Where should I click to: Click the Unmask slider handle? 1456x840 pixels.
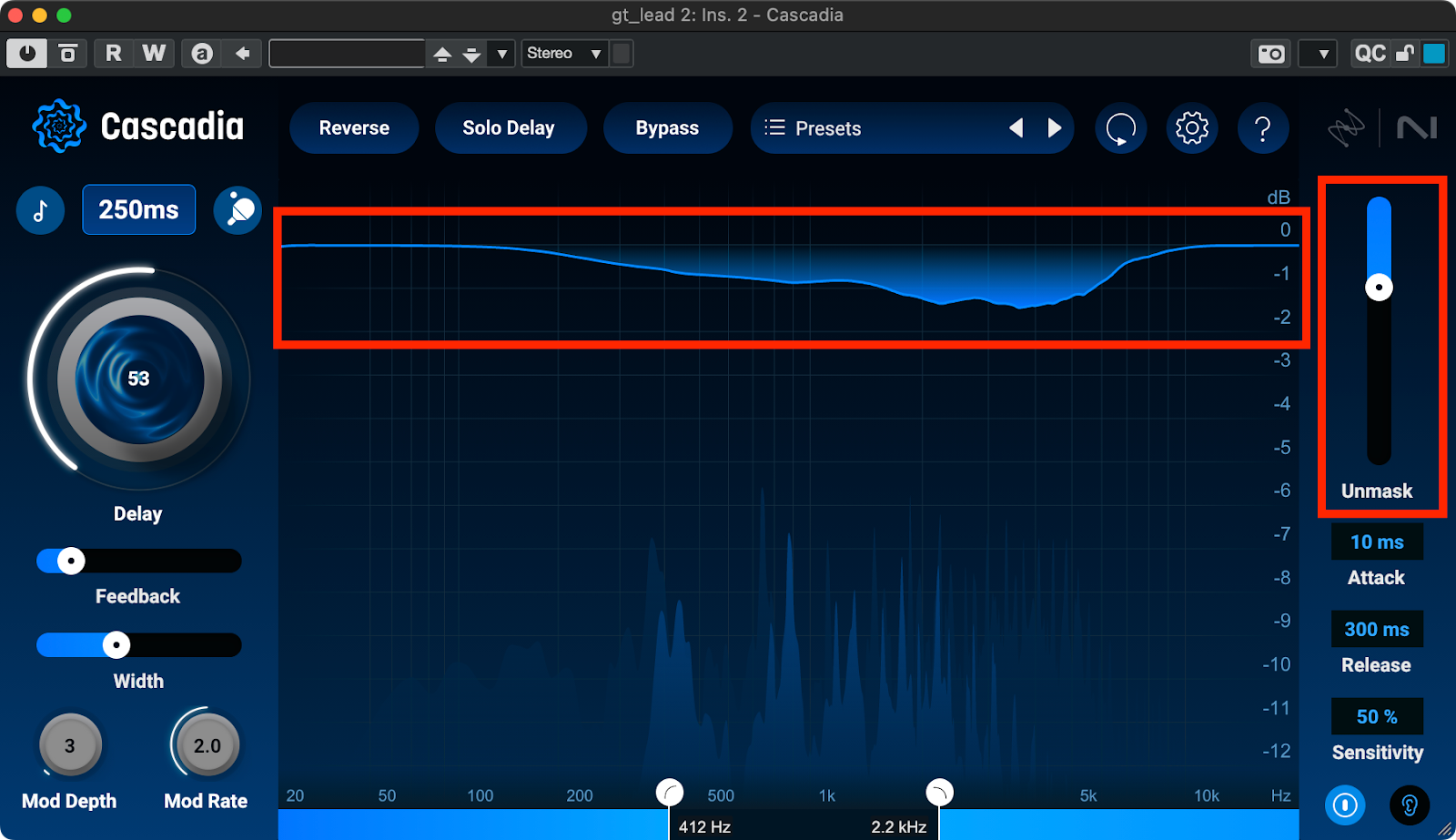pyautogui.click(x=1379, y=288)
